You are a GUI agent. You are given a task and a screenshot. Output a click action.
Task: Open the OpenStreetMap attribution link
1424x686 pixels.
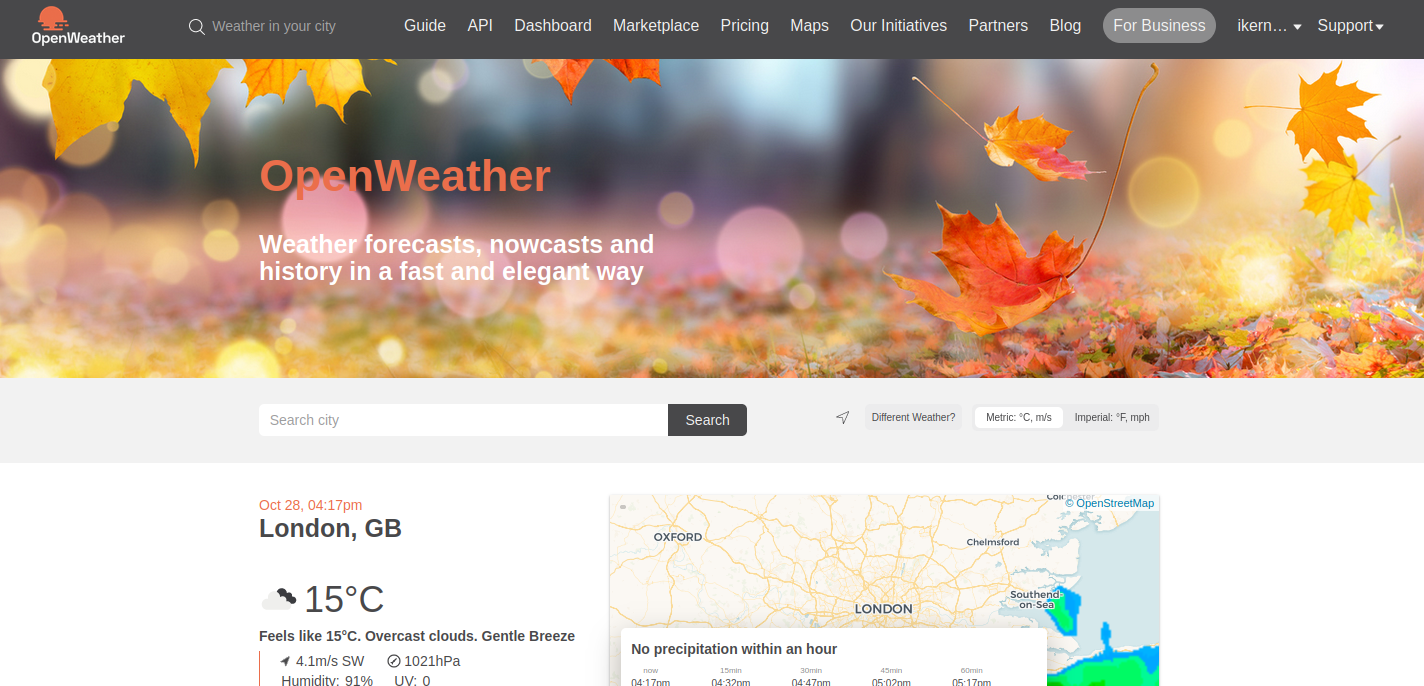[1114, 503]
